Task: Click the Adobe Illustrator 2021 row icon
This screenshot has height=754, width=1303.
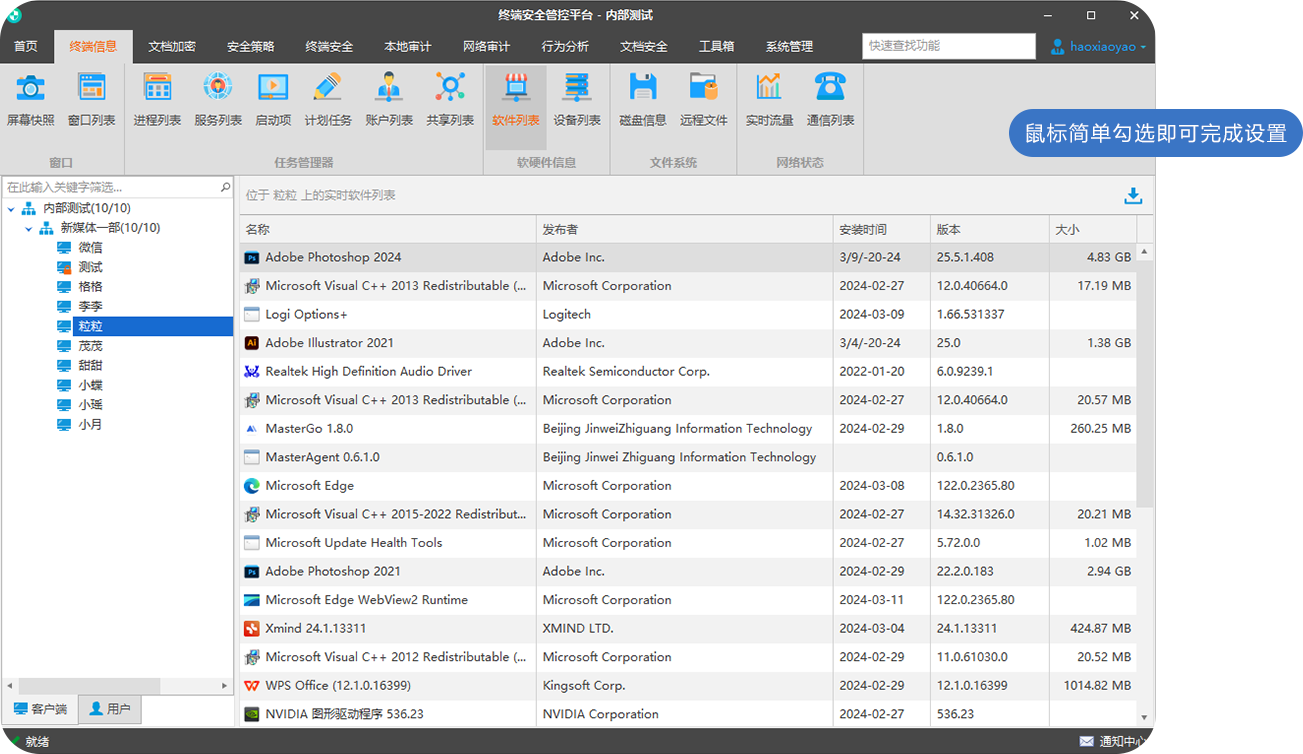Action: click(x=252, y=343)
